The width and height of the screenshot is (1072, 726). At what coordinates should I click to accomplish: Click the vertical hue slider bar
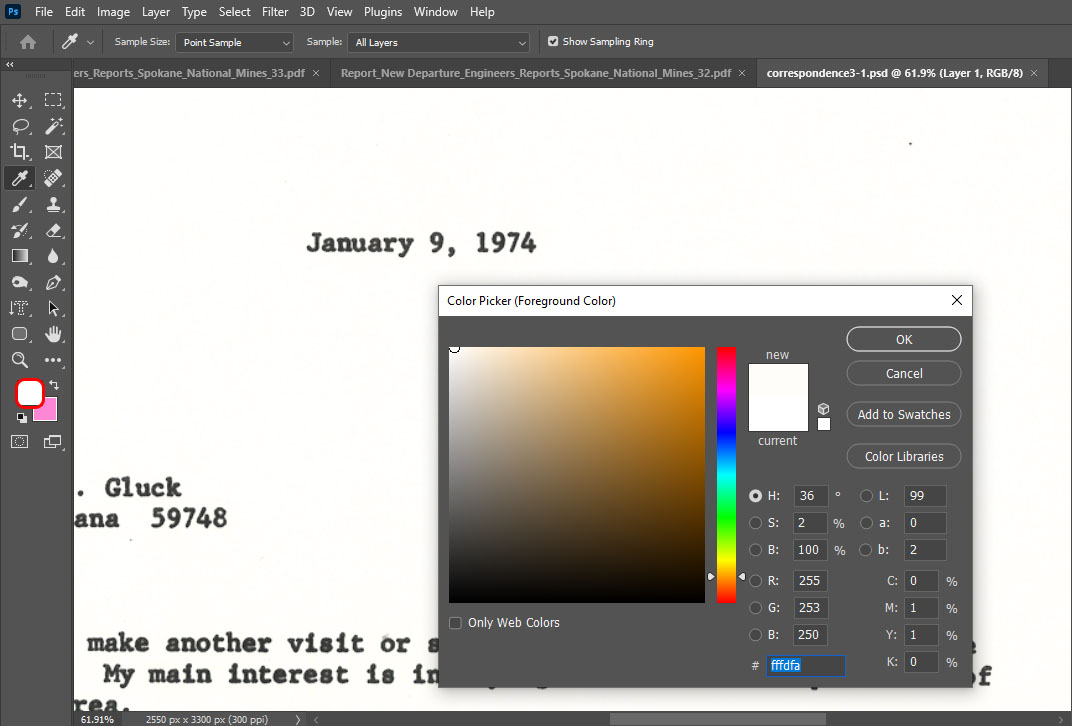click(x=726, y=475)
